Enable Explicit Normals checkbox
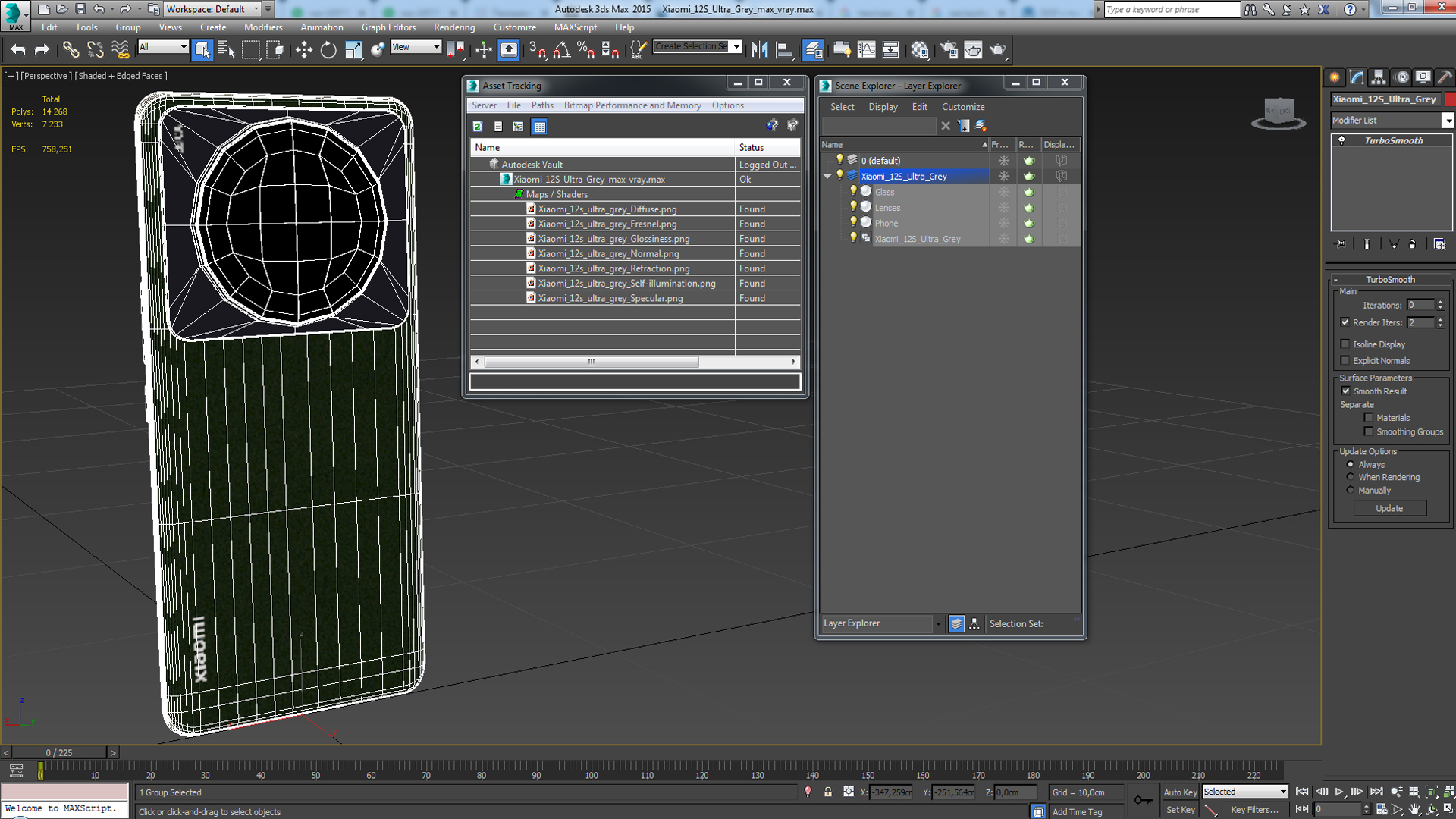 1345,361
